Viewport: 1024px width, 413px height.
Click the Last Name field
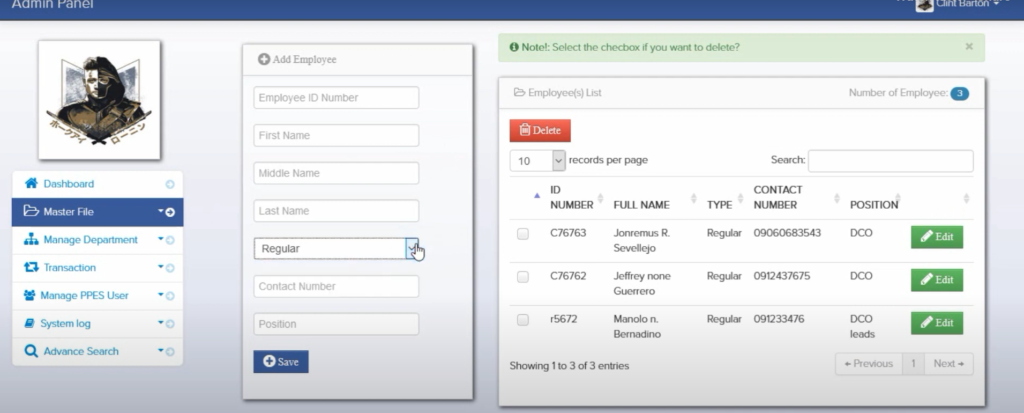point(336,210)
